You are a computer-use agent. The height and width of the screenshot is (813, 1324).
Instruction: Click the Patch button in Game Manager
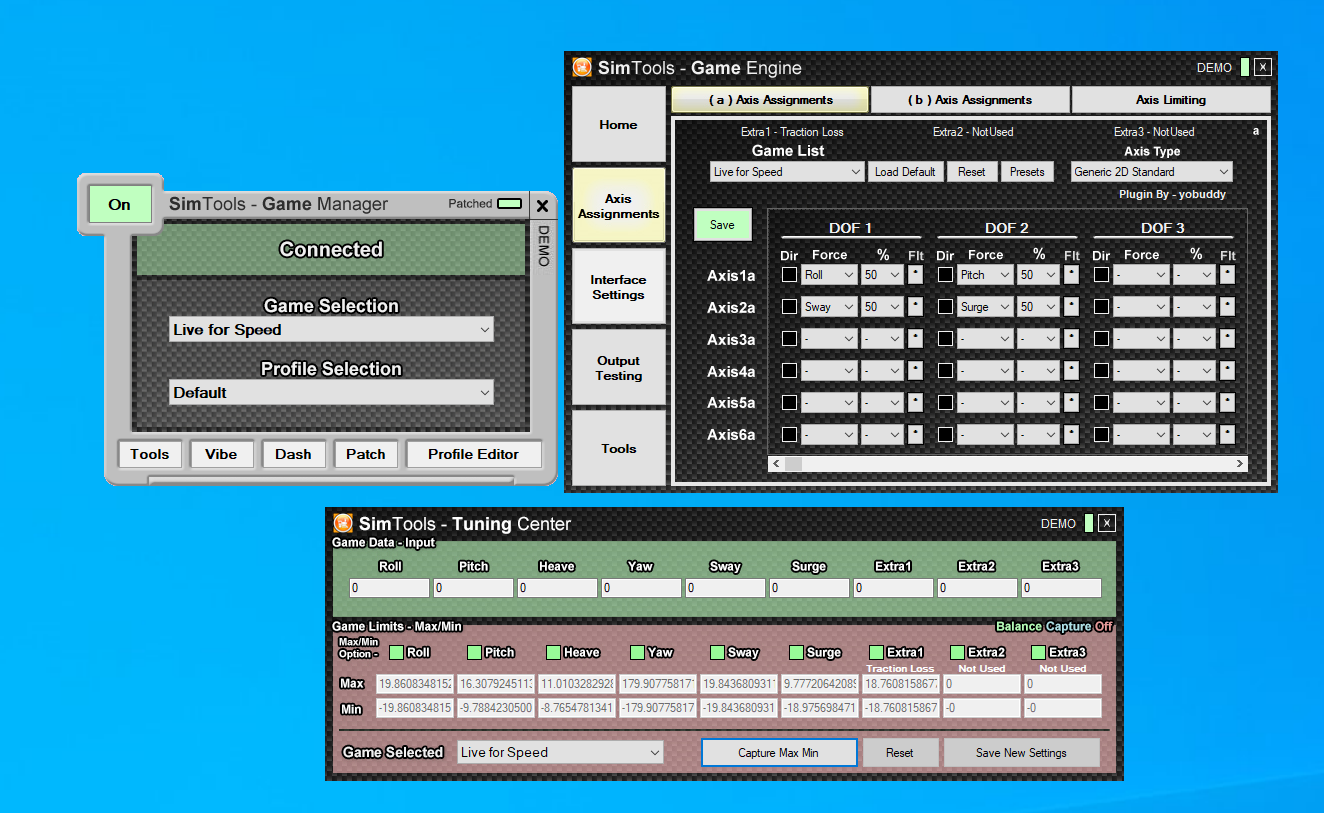pos(366,454)
